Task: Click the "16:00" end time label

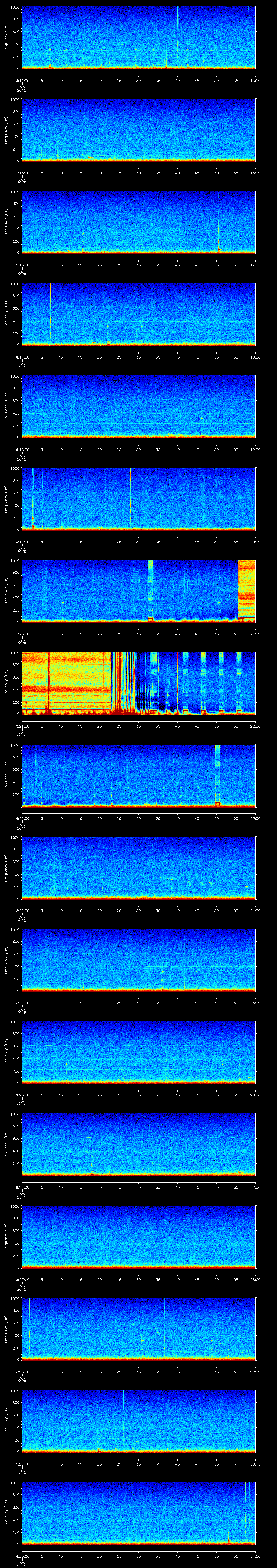Action: tap(256, 173)
